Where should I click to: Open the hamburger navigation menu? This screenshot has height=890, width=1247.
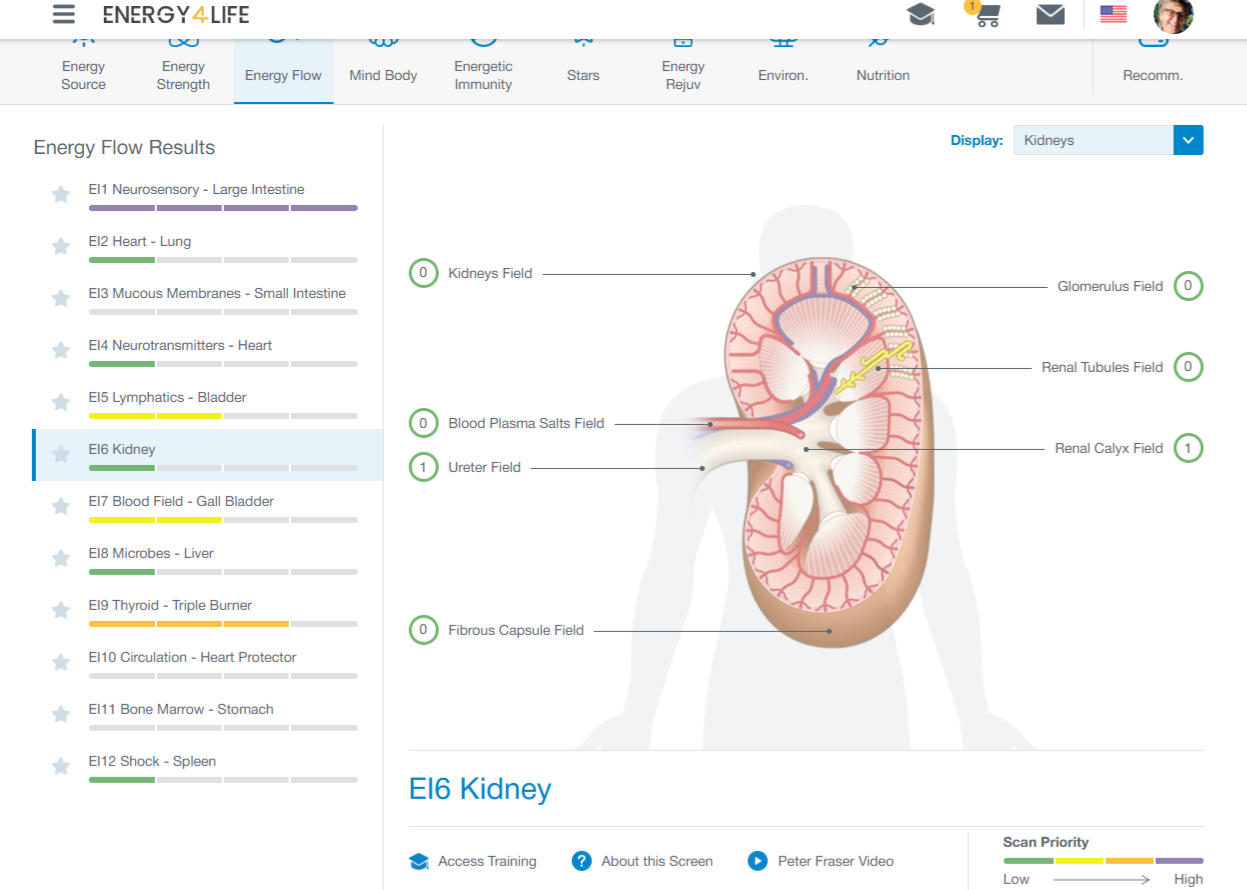coord(63,15)
